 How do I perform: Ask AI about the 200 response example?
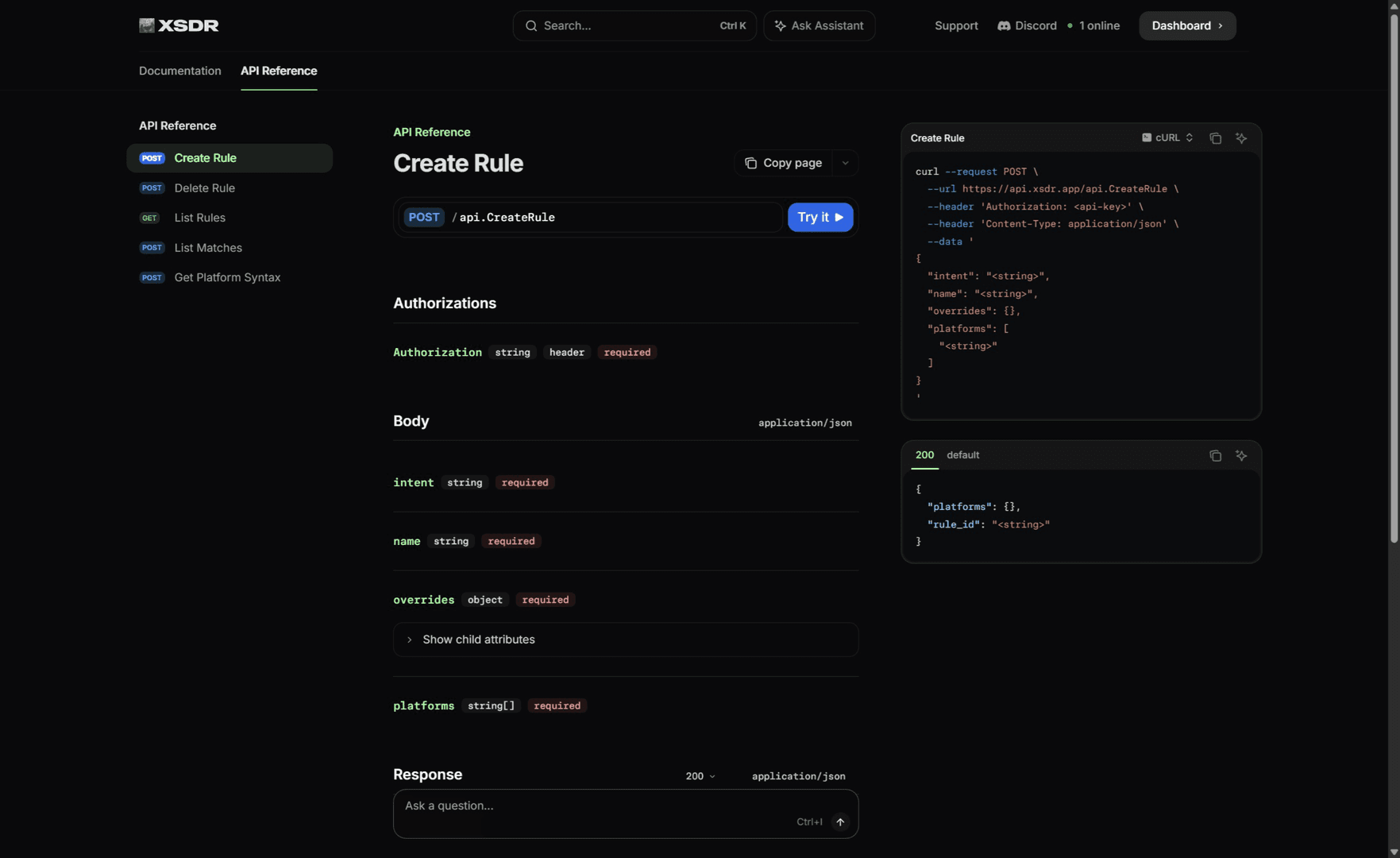[1241, 455]
